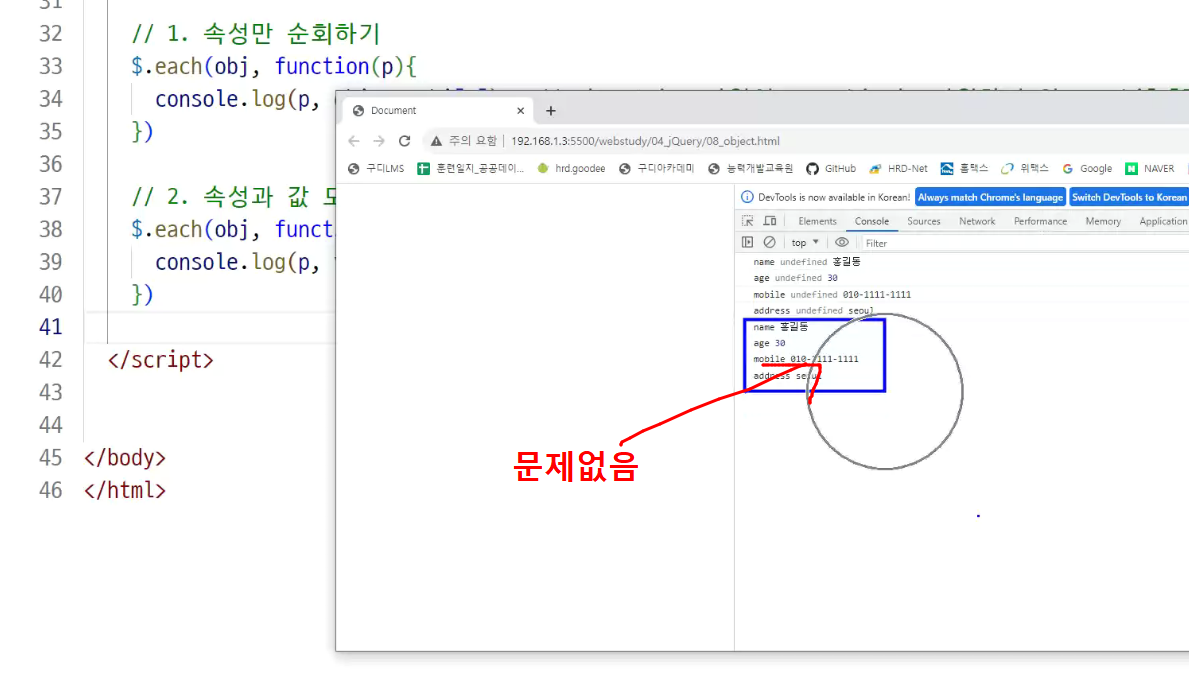Open the 구디LMS bookmark
Viewport: 1189px width, 699px height.
(x=376, y=168)
